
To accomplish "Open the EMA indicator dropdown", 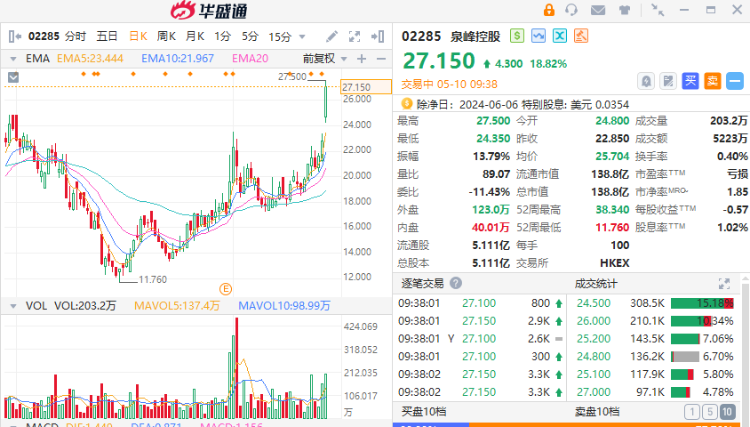I will tap(13, 59).
